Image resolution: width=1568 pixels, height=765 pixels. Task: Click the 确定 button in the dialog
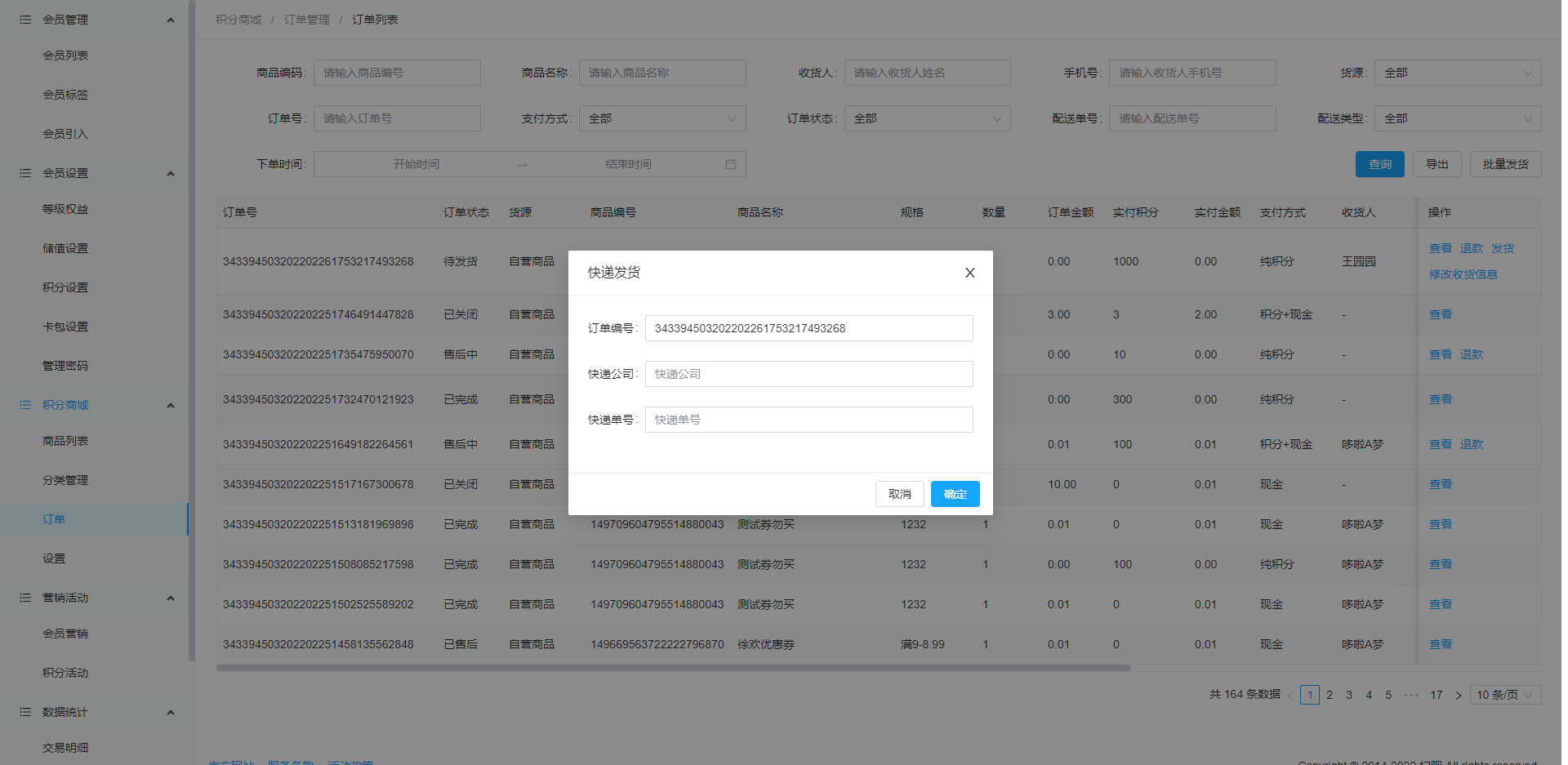(x=955, y=494)
